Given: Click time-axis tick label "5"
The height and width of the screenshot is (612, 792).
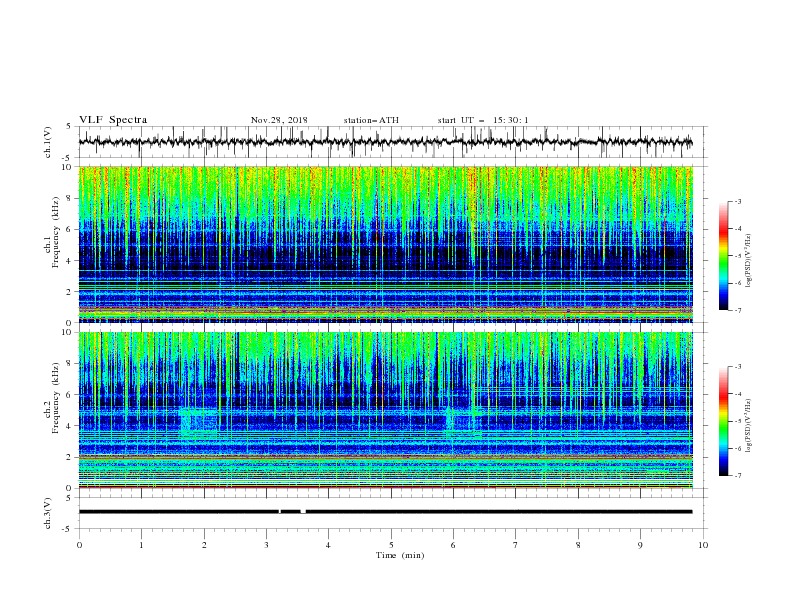Looking at the screenshot, I should coord(391,545).
